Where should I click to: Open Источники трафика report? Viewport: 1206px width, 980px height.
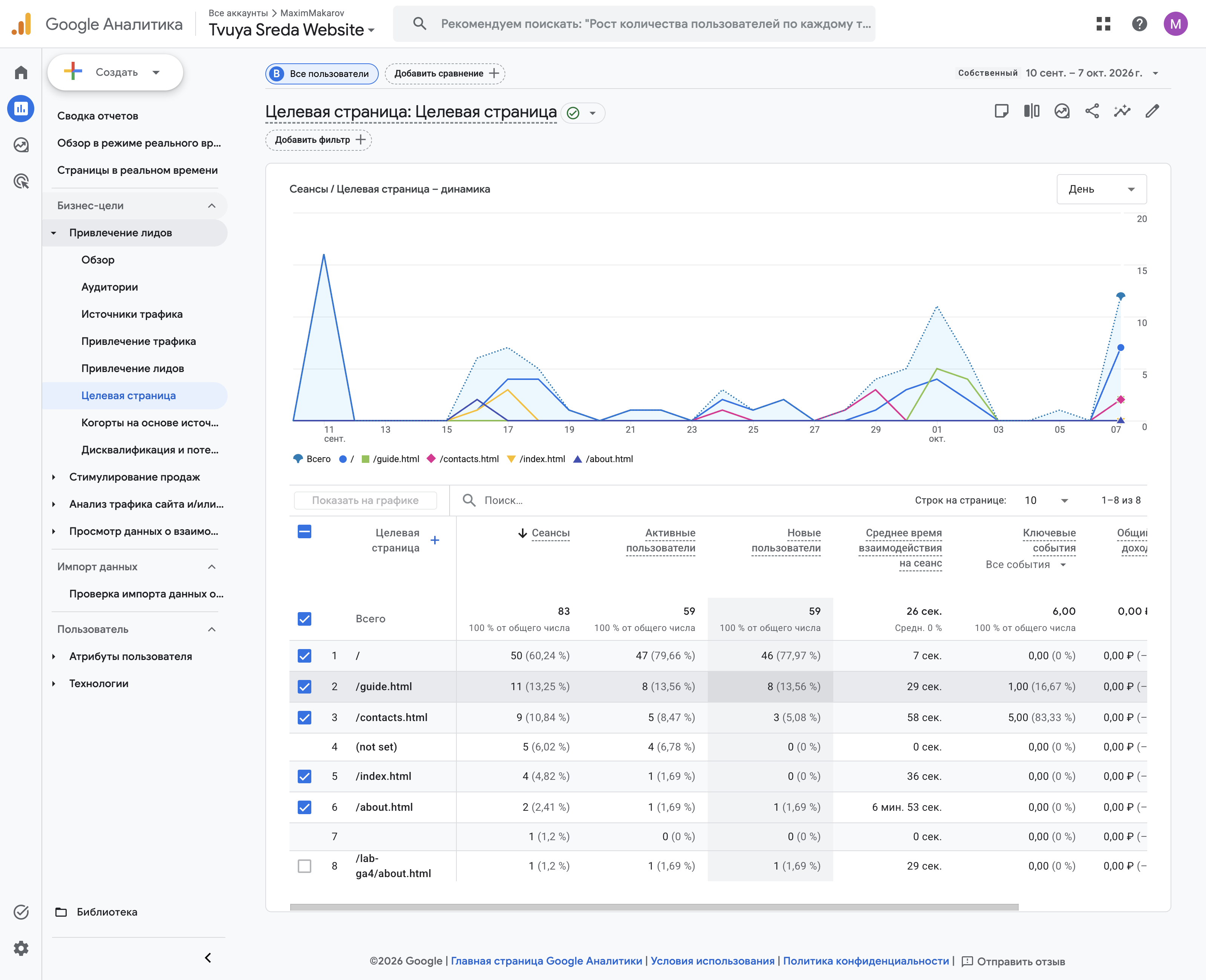tap(132, 314)
